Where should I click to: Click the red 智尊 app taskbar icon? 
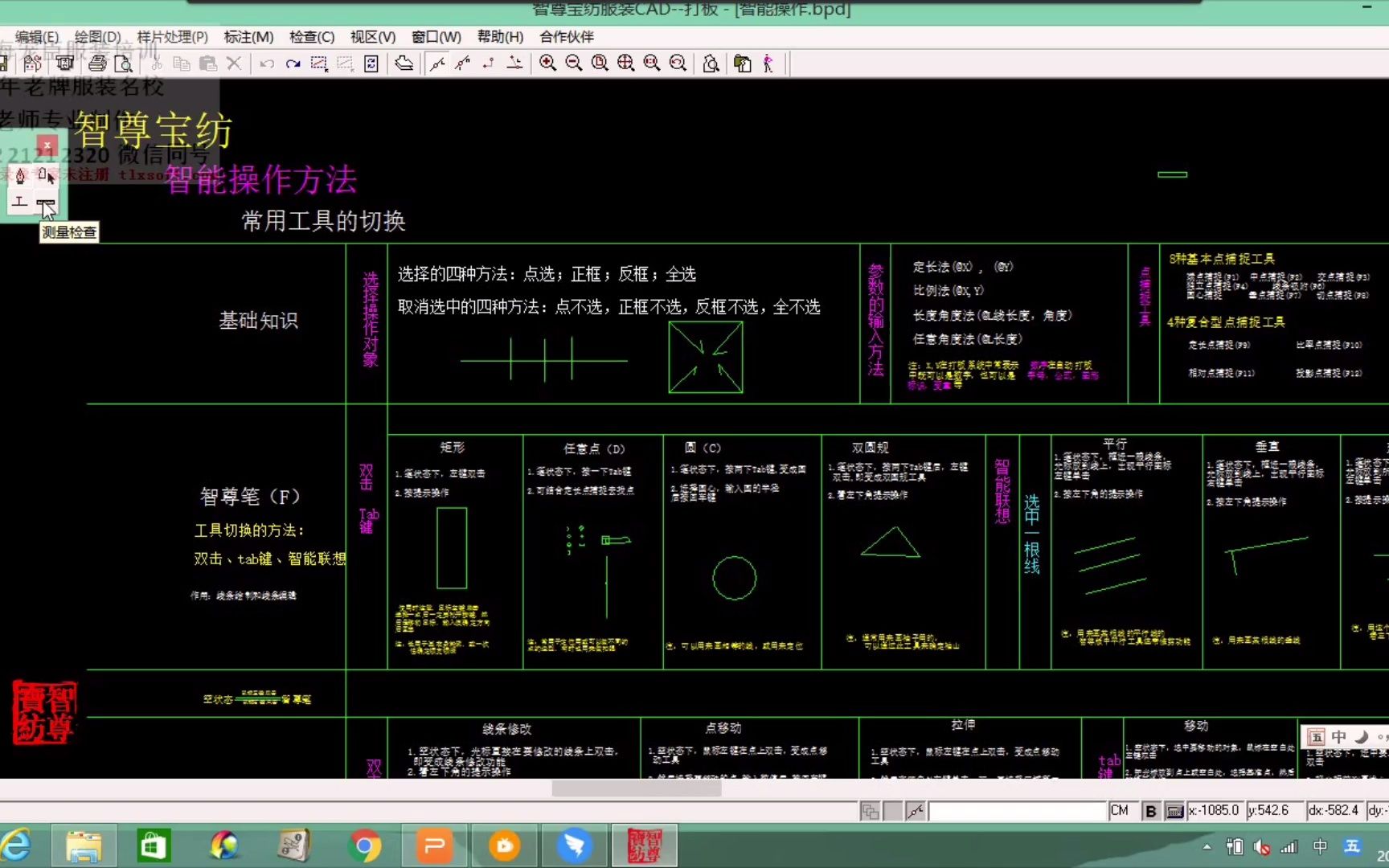click(644, 846)
